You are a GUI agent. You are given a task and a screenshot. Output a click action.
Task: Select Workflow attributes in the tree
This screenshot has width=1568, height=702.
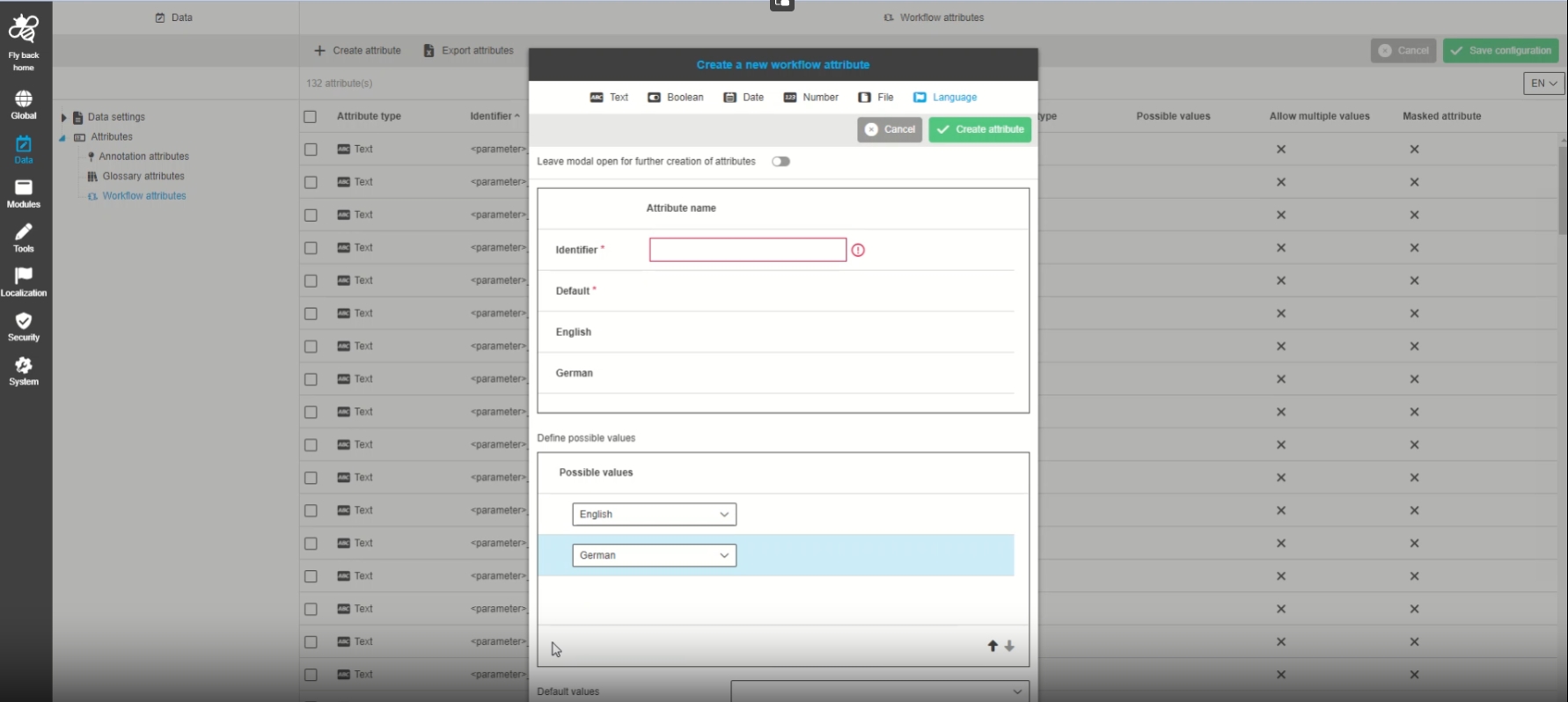[143, 196]
